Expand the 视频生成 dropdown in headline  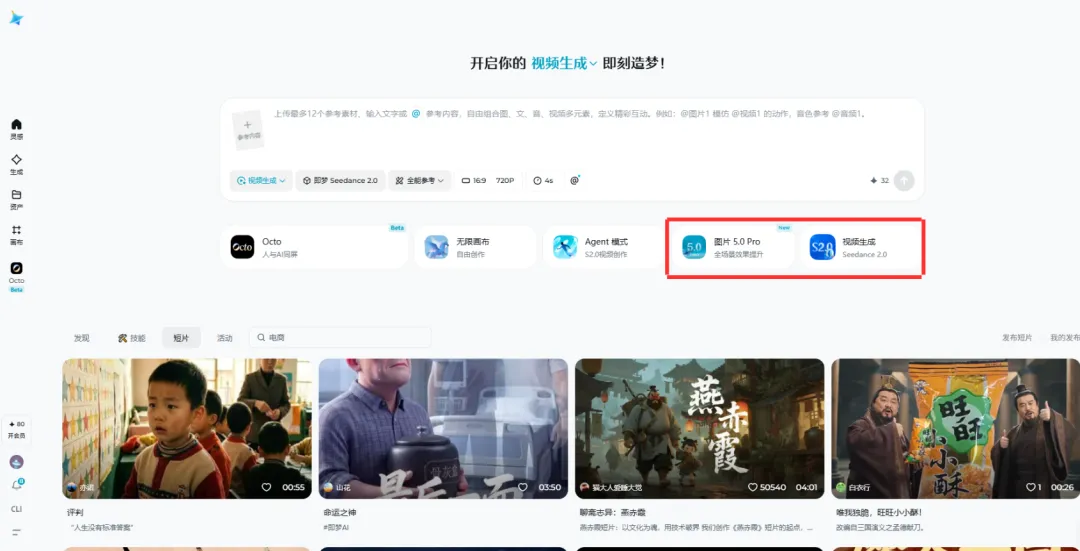coord(563,63)
